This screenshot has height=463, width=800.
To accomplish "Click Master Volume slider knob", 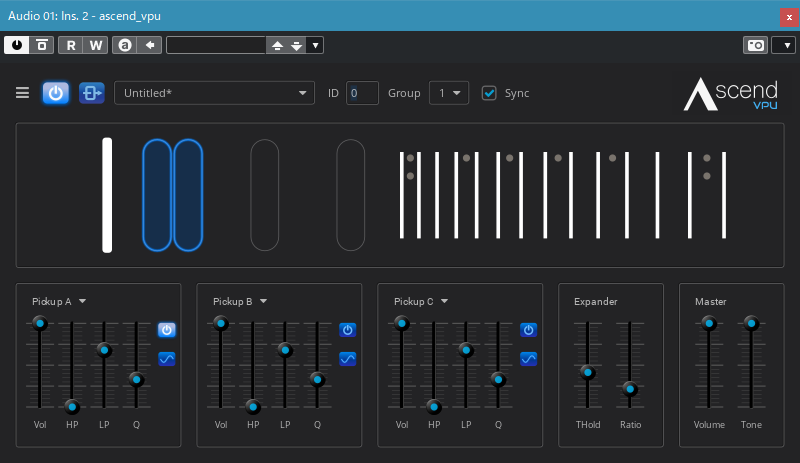I will pyautogui.click(x=709, y=323).
